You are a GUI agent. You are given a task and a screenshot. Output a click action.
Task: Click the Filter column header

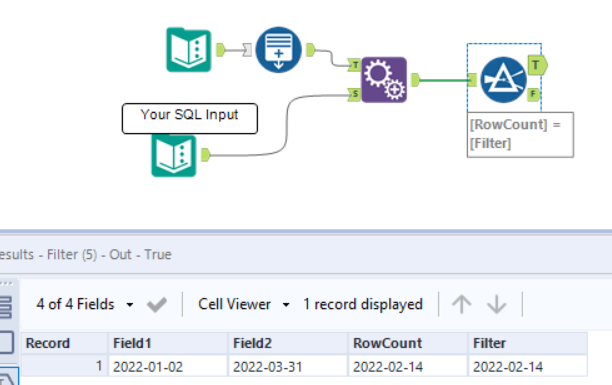(x=528, y=343)
